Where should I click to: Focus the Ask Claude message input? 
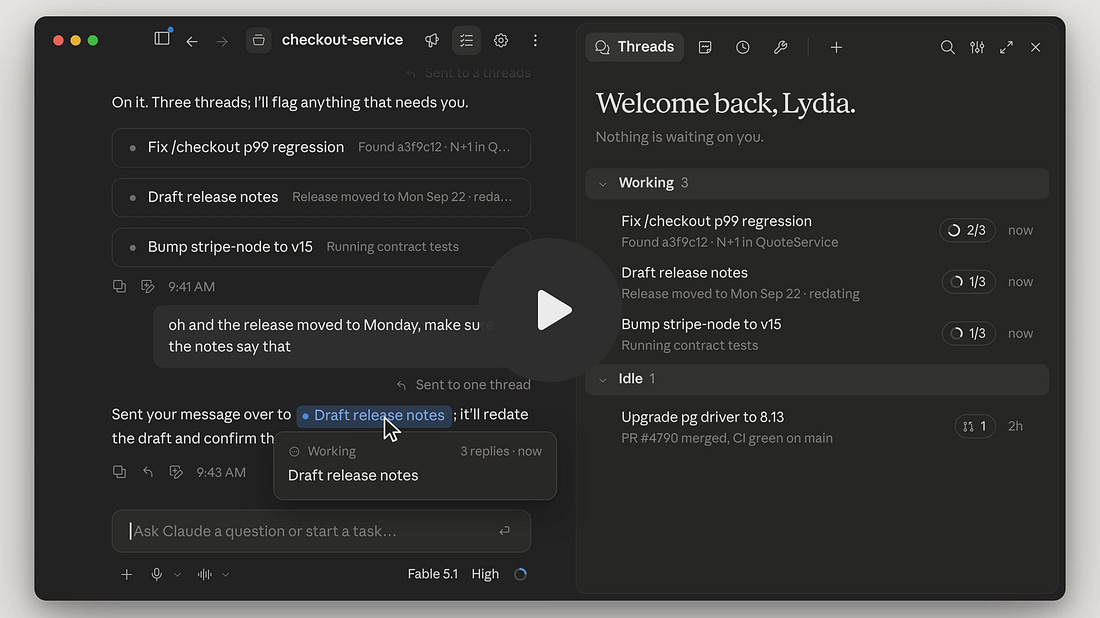click(x=321, y=531)
